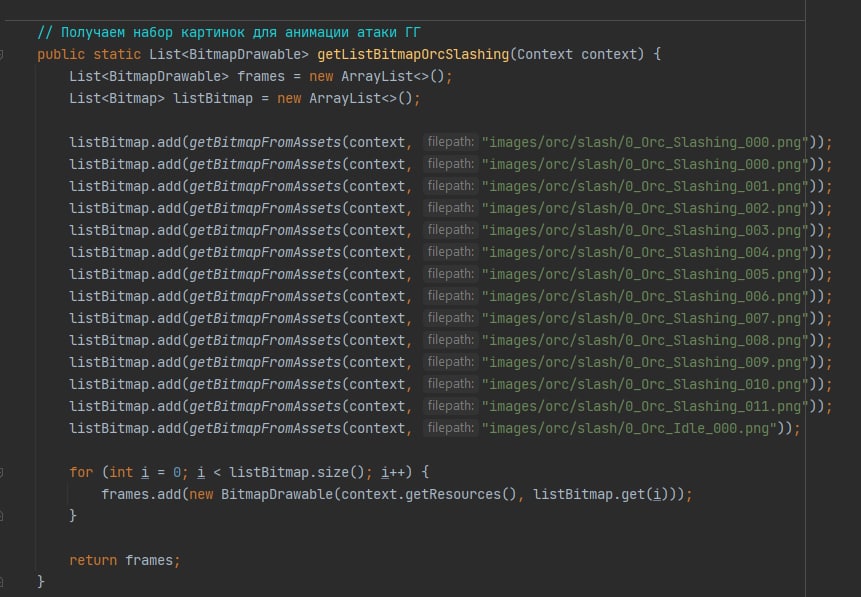
Task: Click the 'context' argument on the Slashing_006 line
Action: tap(377, 296)
